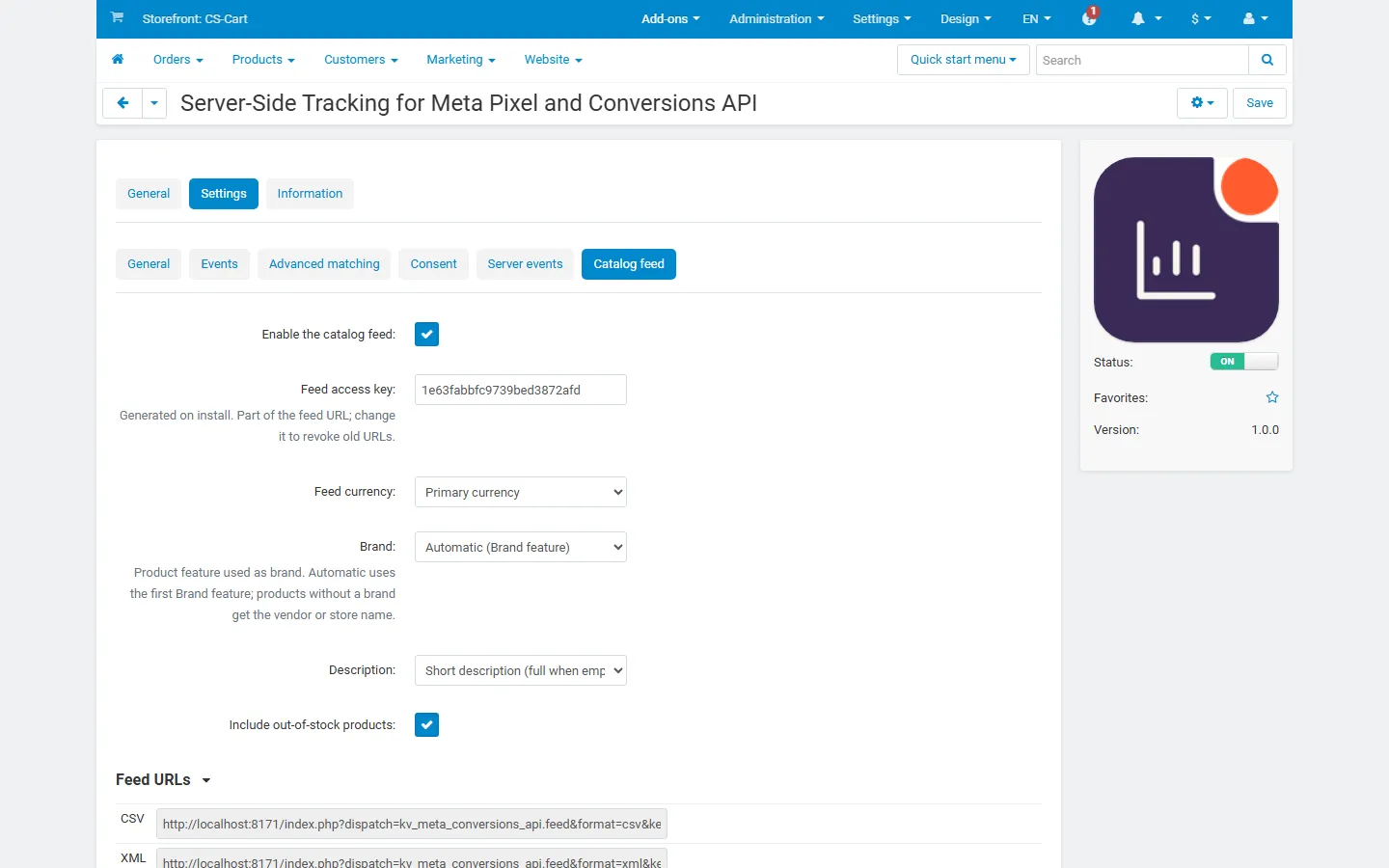Switch to the Events tab
Image resolution: width=1389 pixels, height=868 pixels.
pyautogui.click(x=219, y=264)
